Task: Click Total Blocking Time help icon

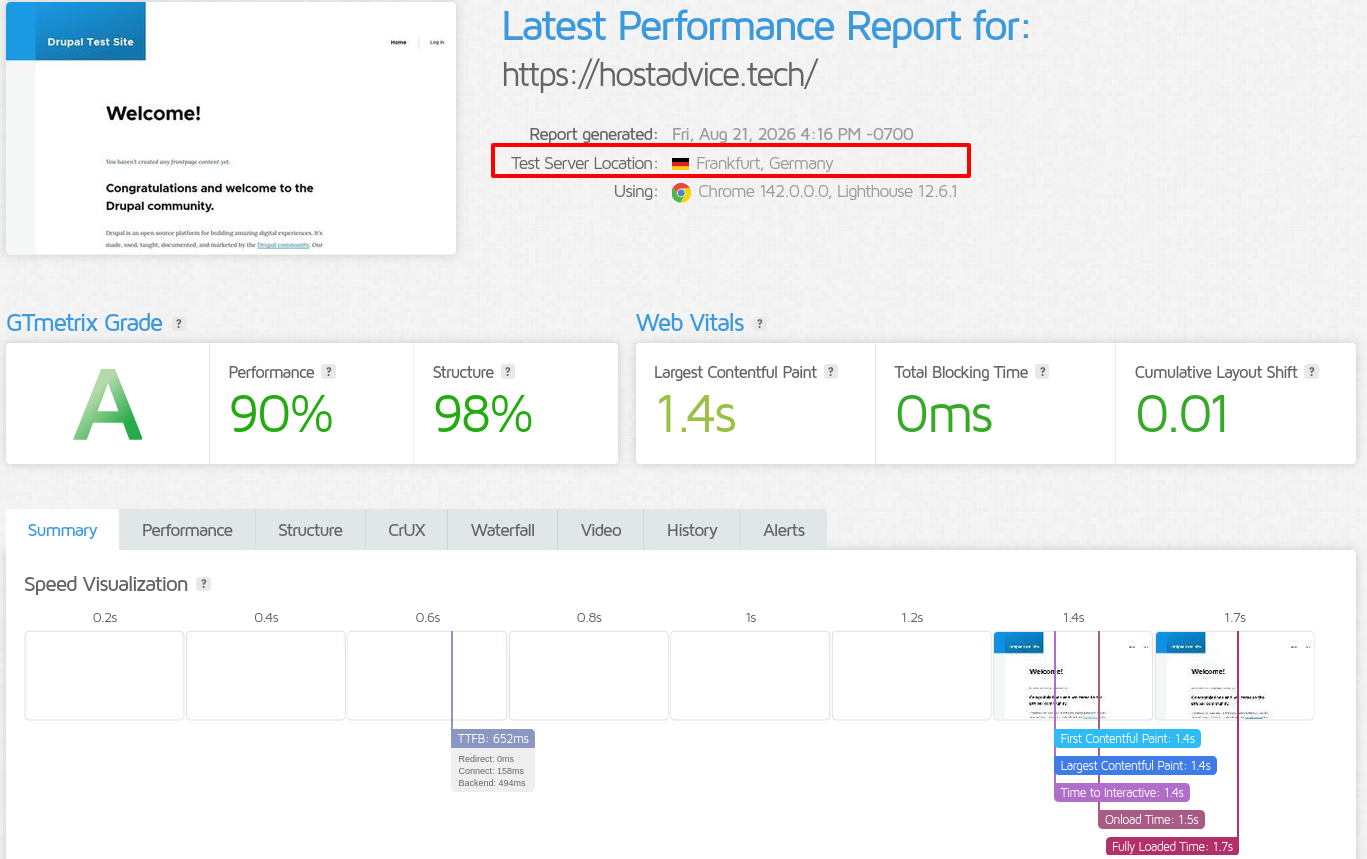Action: 1042,372
